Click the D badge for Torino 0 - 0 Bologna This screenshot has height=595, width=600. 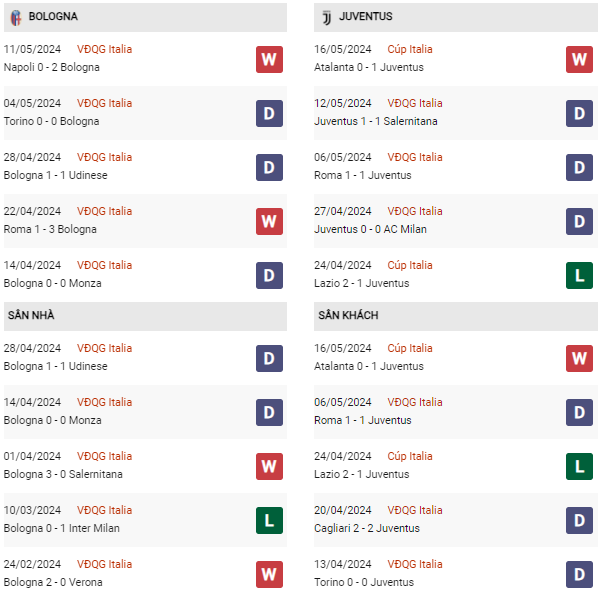[269, 113]
